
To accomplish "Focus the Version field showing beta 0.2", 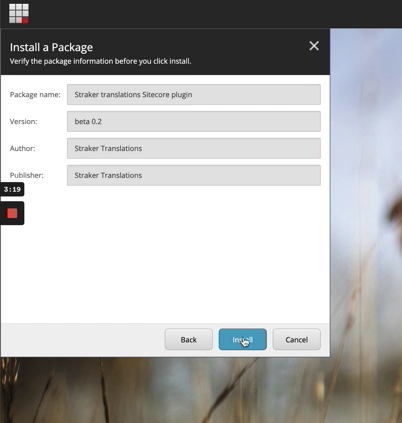I will (x=194, y=121).
